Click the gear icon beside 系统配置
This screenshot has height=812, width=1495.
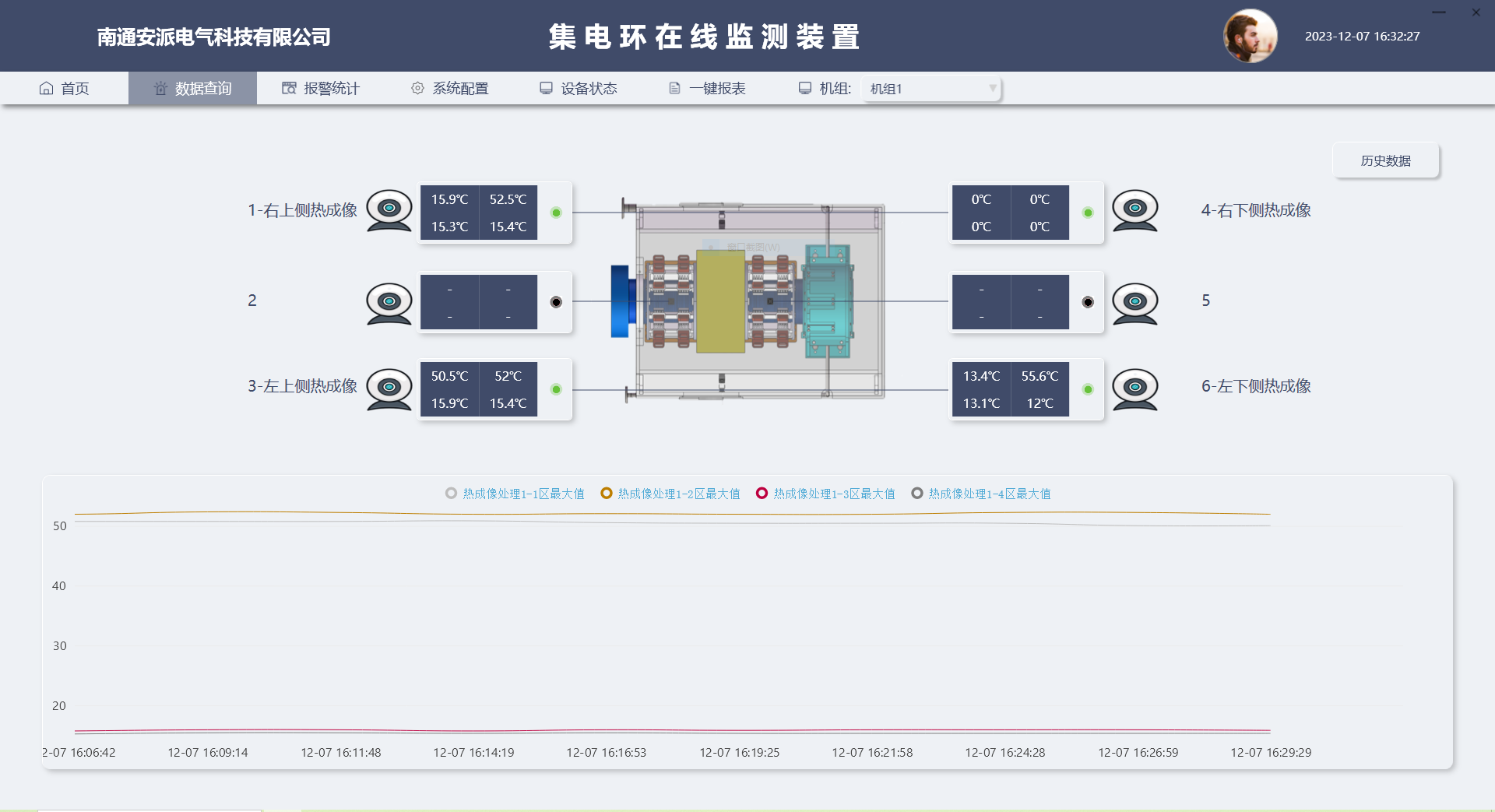[x=417, y=88]
